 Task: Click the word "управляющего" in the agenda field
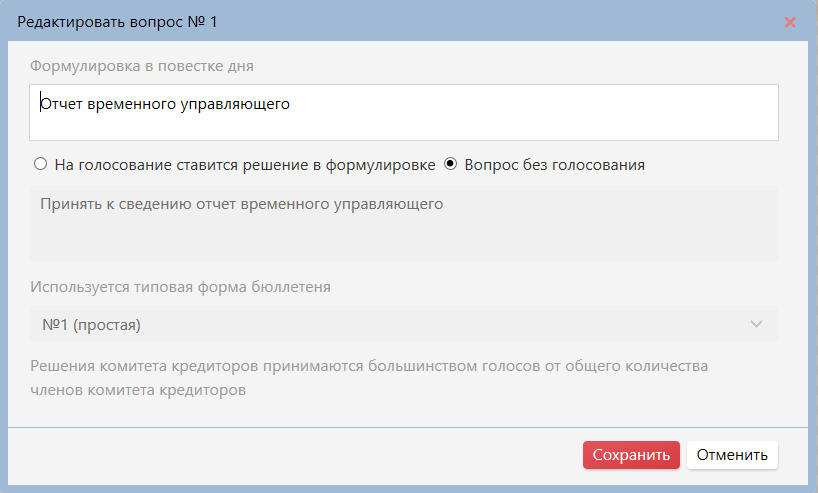click(x=239, y=103)
